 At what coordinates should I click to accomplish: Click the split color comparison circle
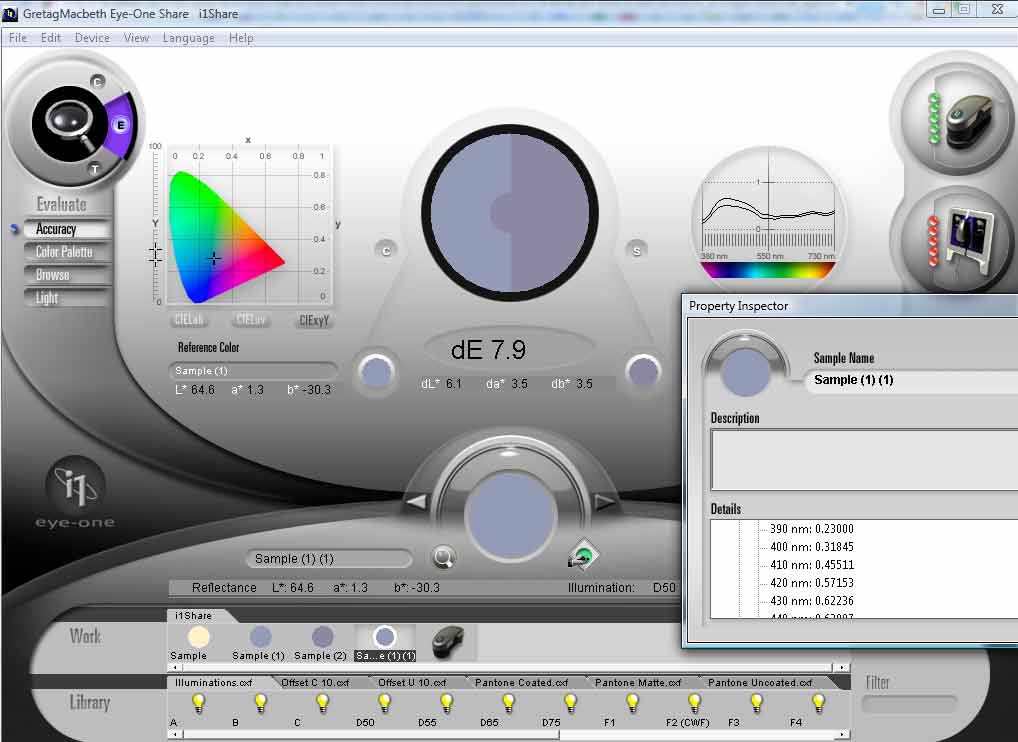510,212
